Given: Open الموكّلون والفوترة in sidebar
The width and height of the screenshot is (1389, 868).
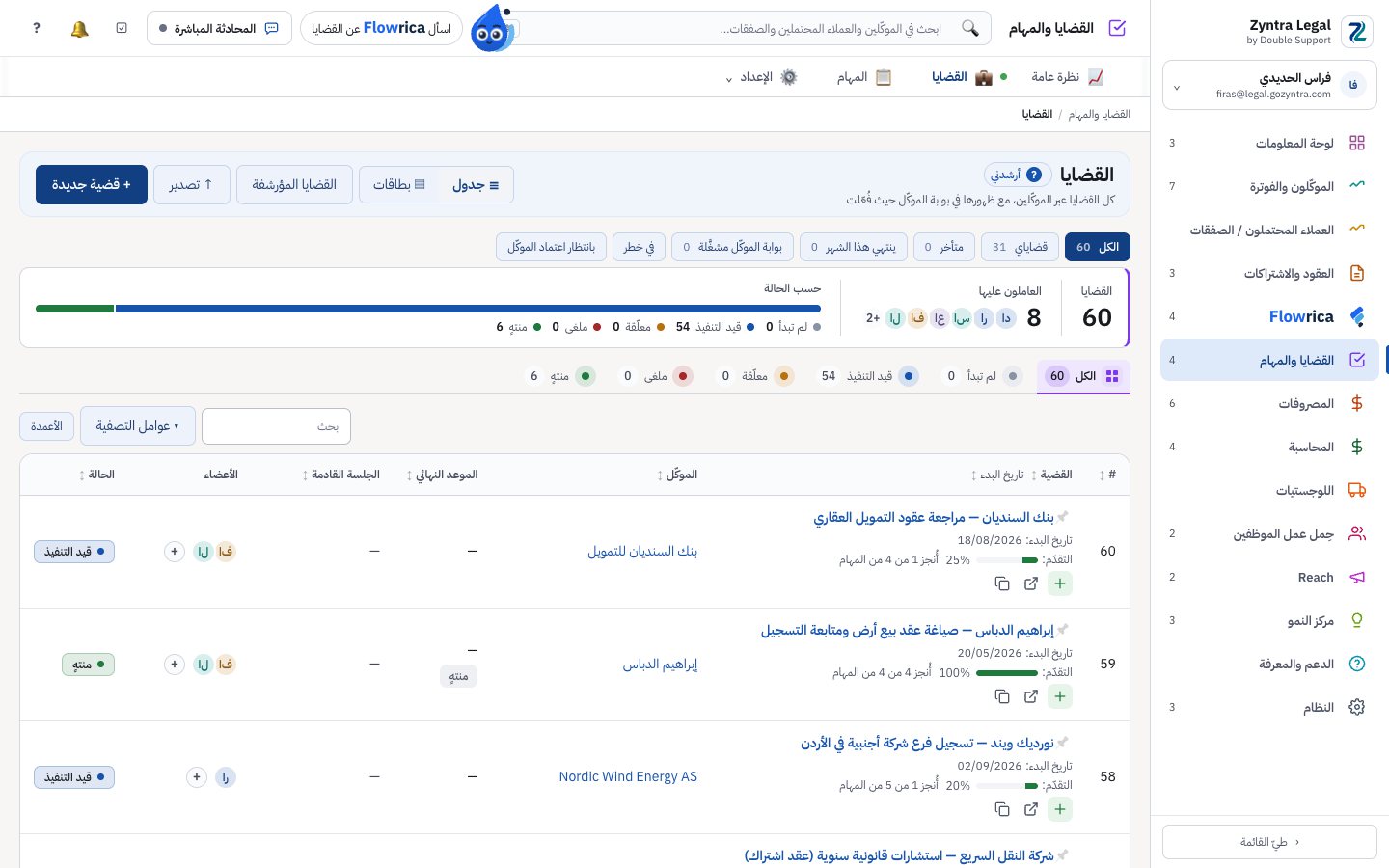Looking at the screenshot, I should (x=1269, y=186).
